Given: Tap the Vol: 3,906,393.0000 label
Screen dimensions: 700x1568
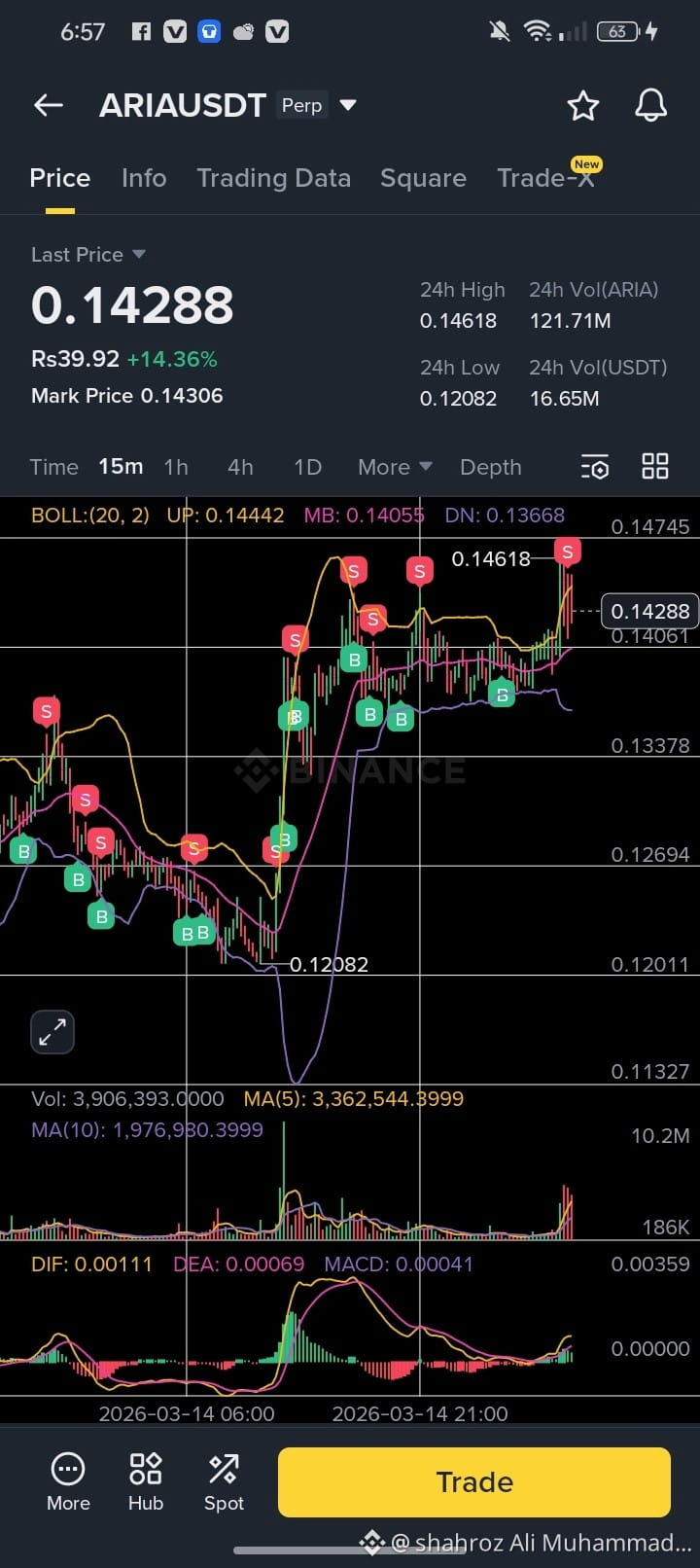Looking at the screenshot, I should (x=127, y=1098).
